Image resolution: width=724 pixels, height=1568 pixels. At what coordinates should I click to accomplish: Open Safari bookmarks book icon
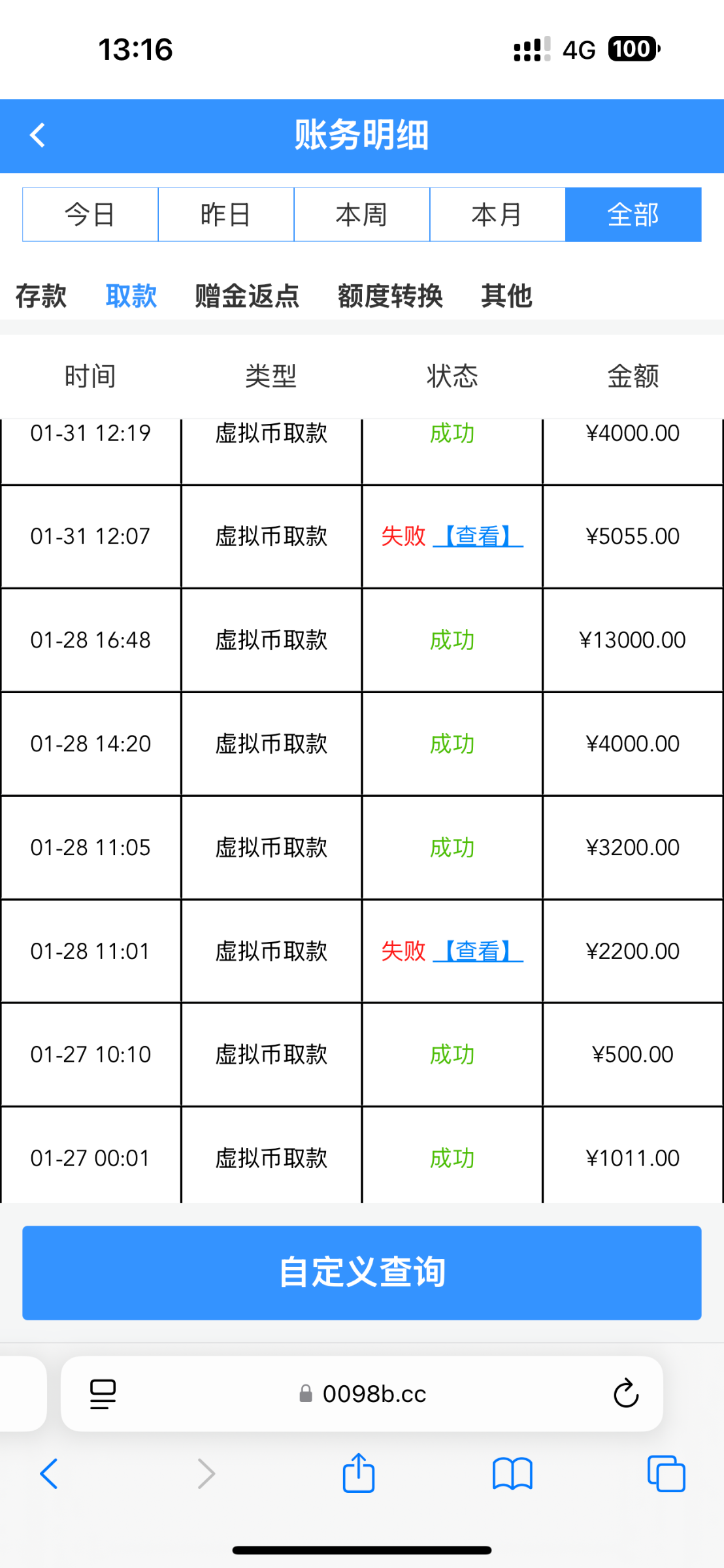pos(512,1474)
